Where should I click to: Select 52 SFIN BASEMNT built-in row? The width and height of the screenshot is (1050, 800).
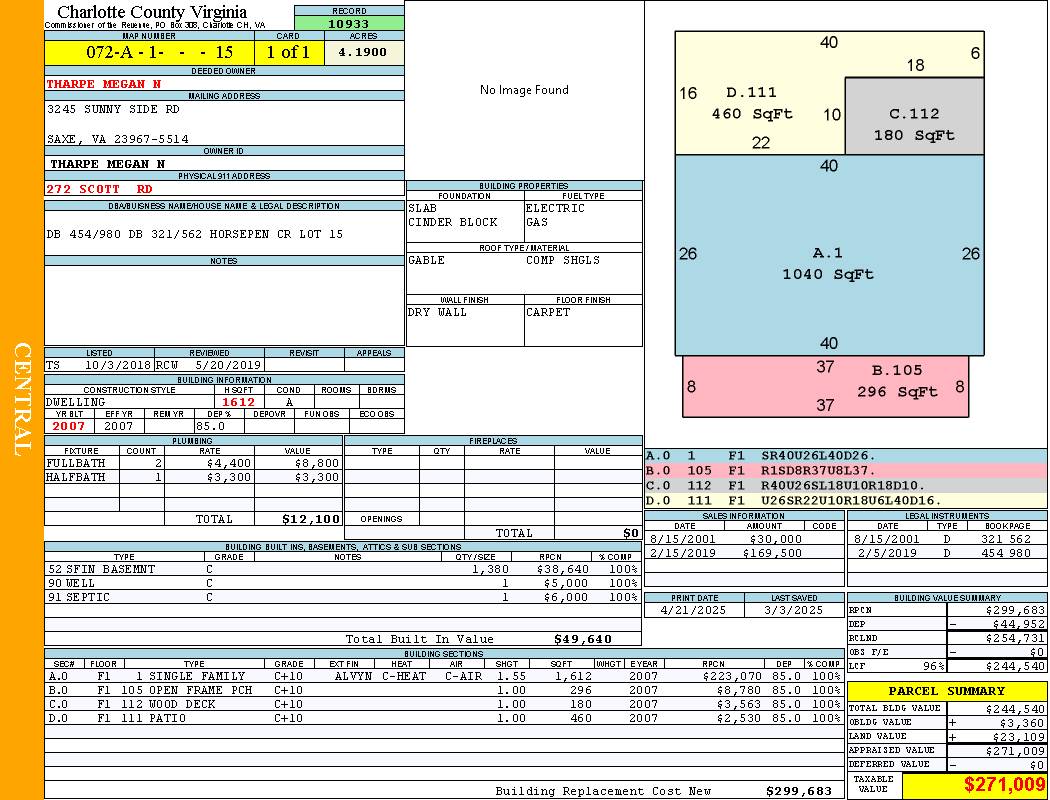[x=343, y=569]
